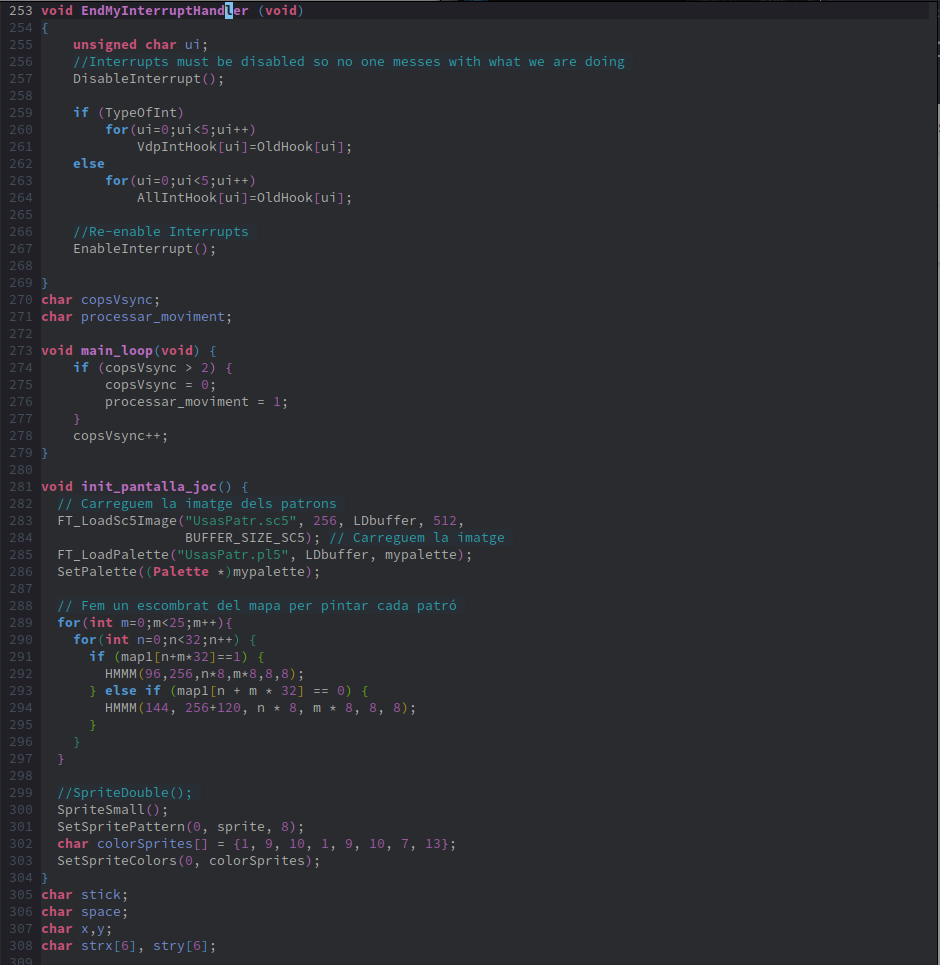
Task: Click line number 281 in gutter
Action: [x=20, y=487]
